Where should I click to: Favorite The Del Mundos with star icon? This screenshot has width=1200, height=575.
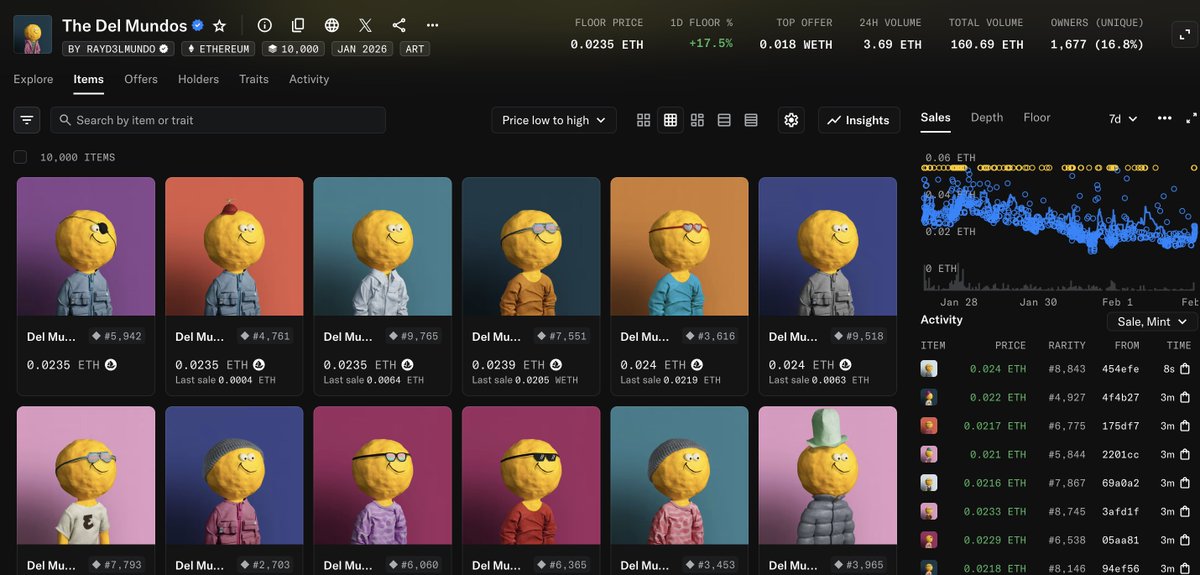tap(220, 25)
